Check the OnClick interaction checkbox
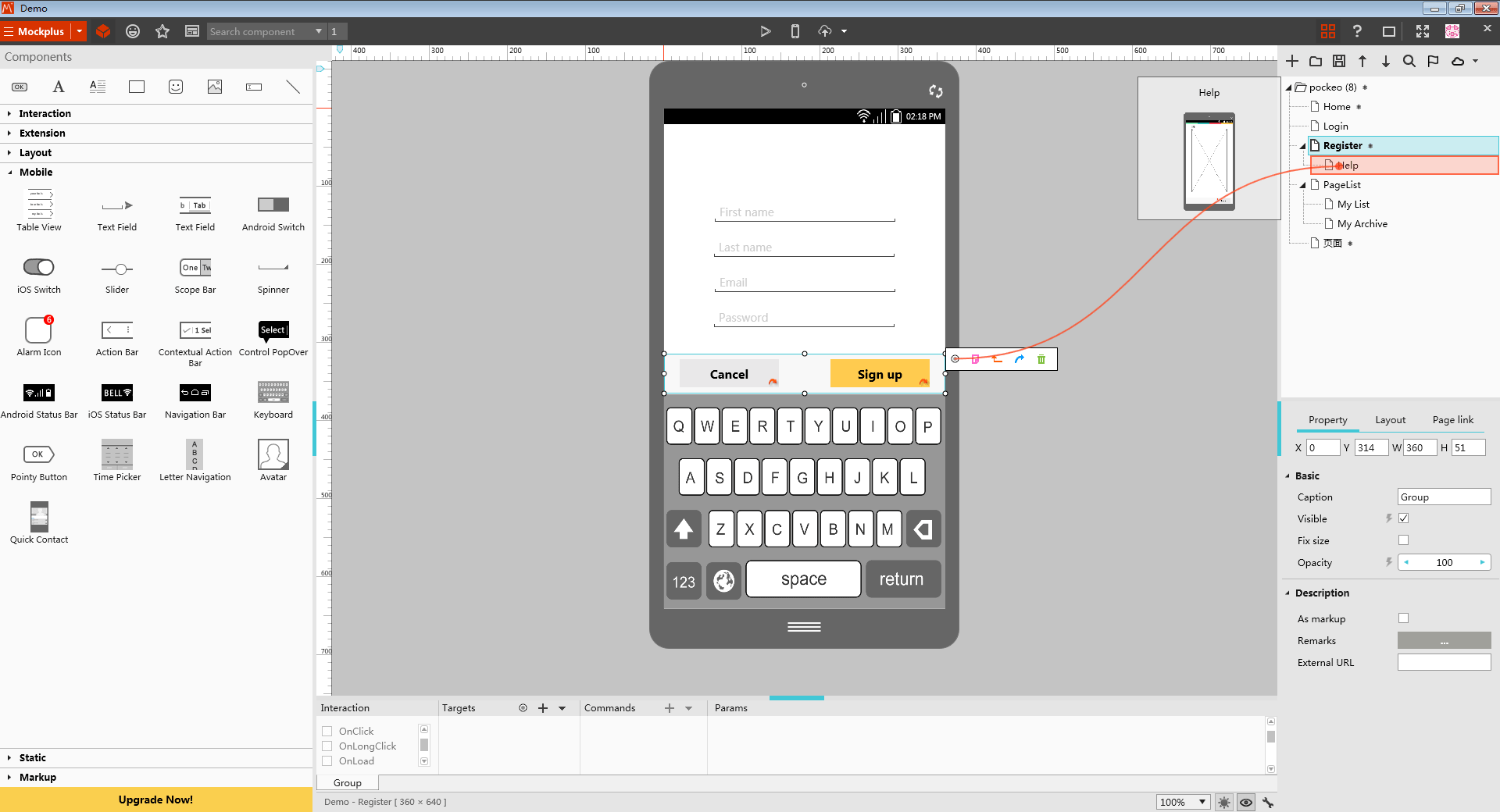Viewport: 1500px width, 812px height. 327,732
